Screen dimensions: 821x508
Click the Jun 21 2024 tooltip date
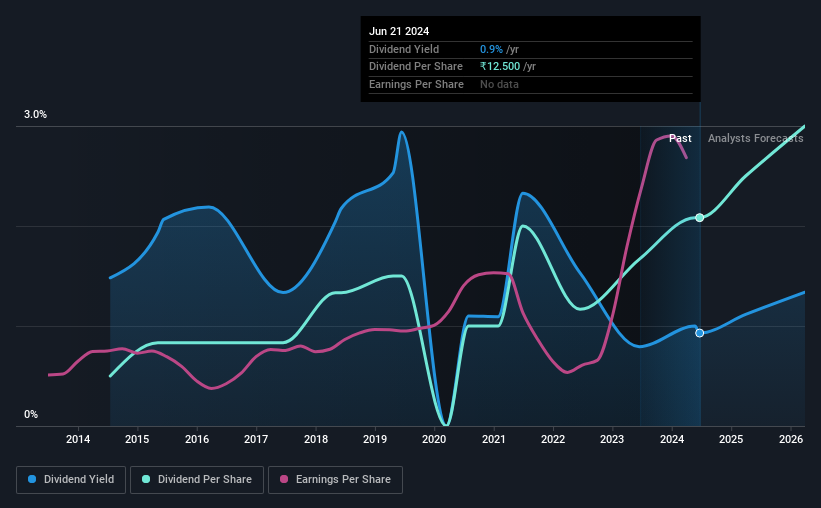(x=399, y=31)
